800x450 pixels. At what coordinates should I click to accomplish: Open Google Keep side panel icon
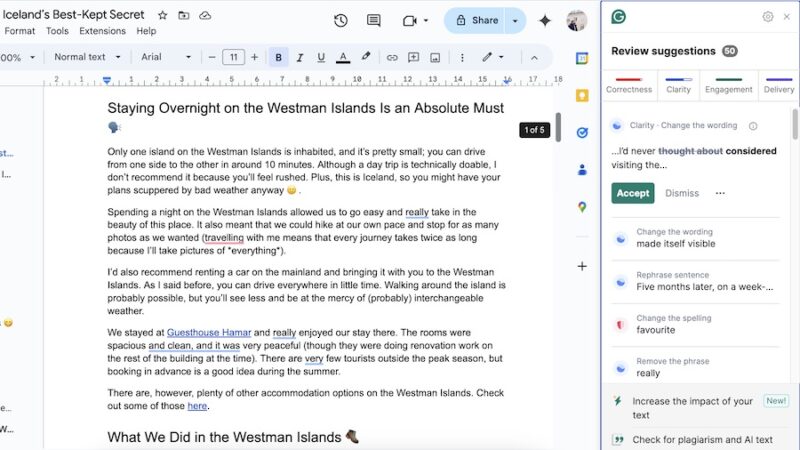pyautogui.click(x=582, y=95)
